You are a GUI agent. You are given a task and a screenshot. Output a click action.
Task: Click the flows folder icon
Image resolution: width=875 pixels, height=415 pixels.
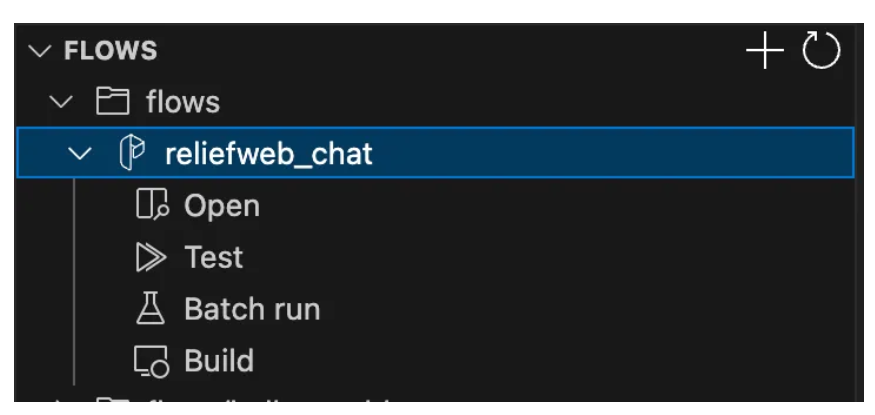(x=113, y=102)
